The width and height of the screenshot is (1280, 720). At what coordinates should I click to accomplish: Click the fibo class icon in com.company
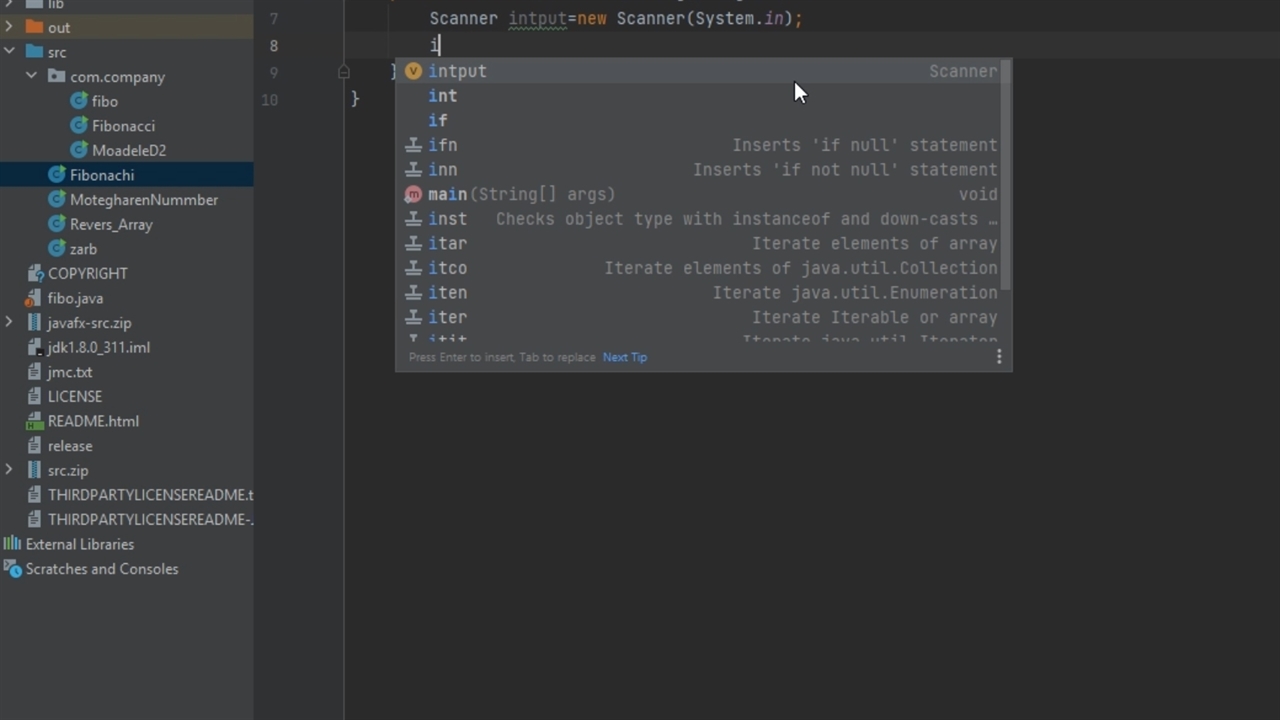[79, 101]
